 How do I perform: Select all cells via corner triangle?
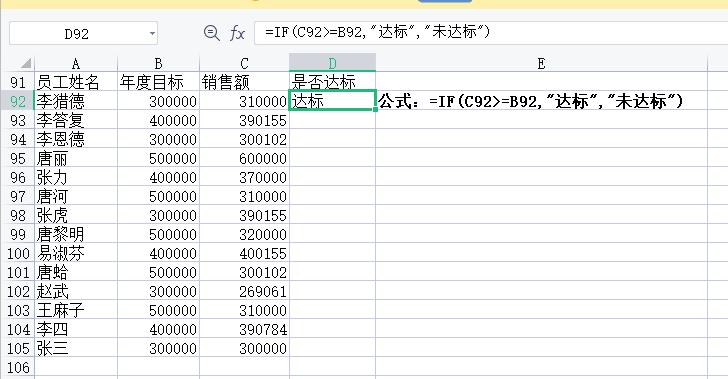(25, 63)
